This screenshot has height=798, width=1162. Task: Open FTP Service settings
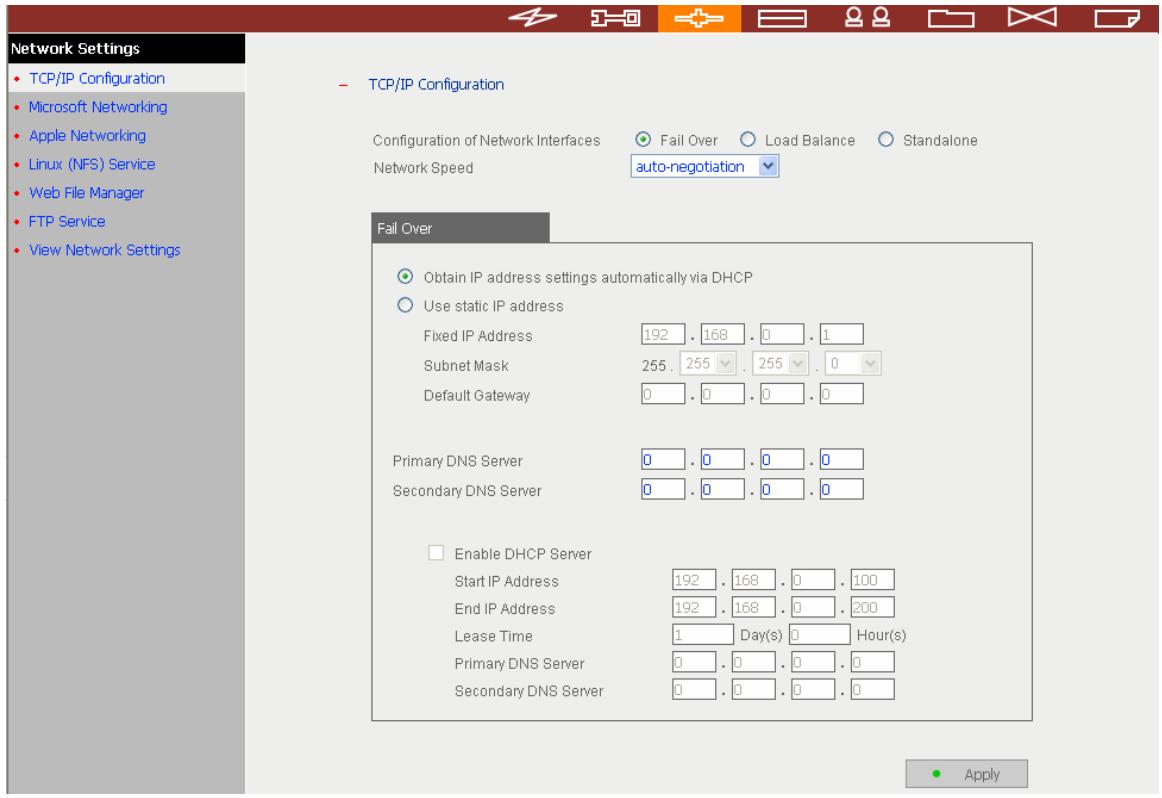67,221
